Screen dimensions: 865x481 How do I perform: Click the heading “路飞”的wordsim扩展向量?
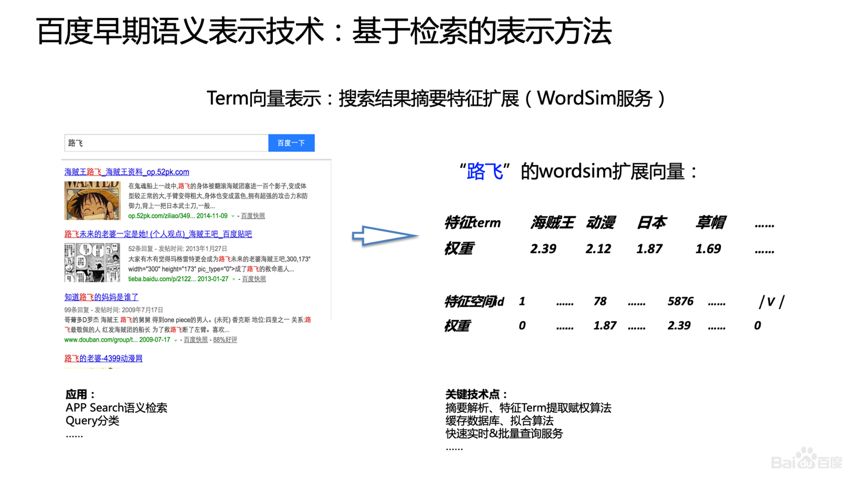pyautogui.click(x=578, y=172)
